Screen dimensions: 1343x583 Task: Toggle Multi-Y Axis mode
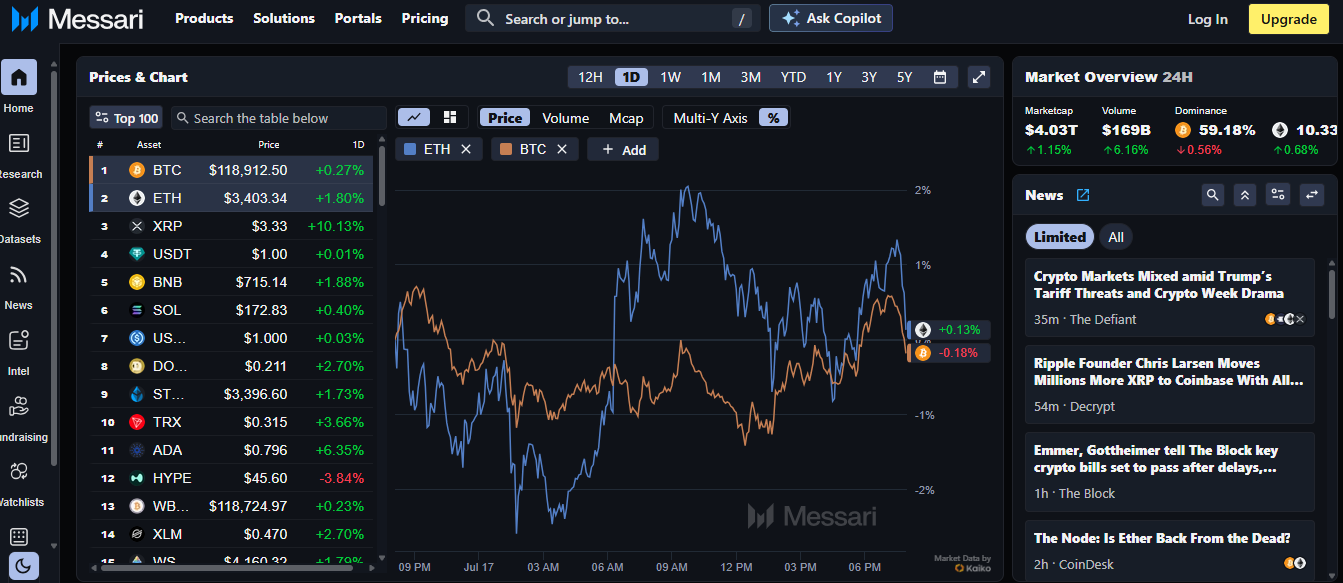point(710,117)
